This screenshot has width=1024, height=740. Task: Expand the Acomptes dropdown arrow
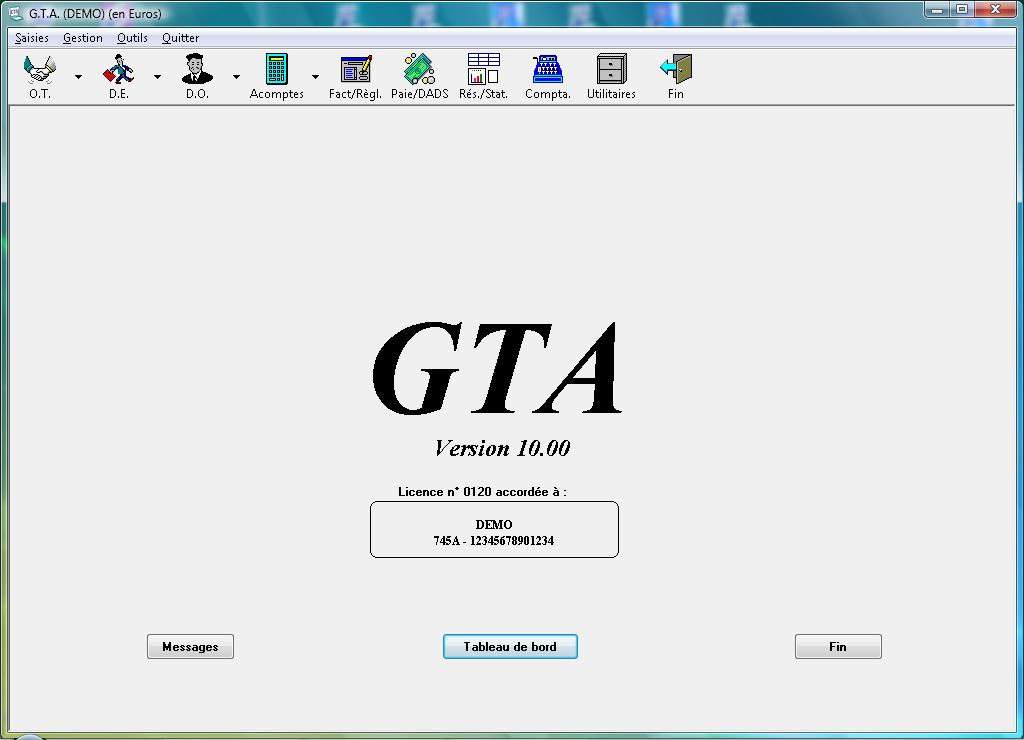[x=315, y=77]
